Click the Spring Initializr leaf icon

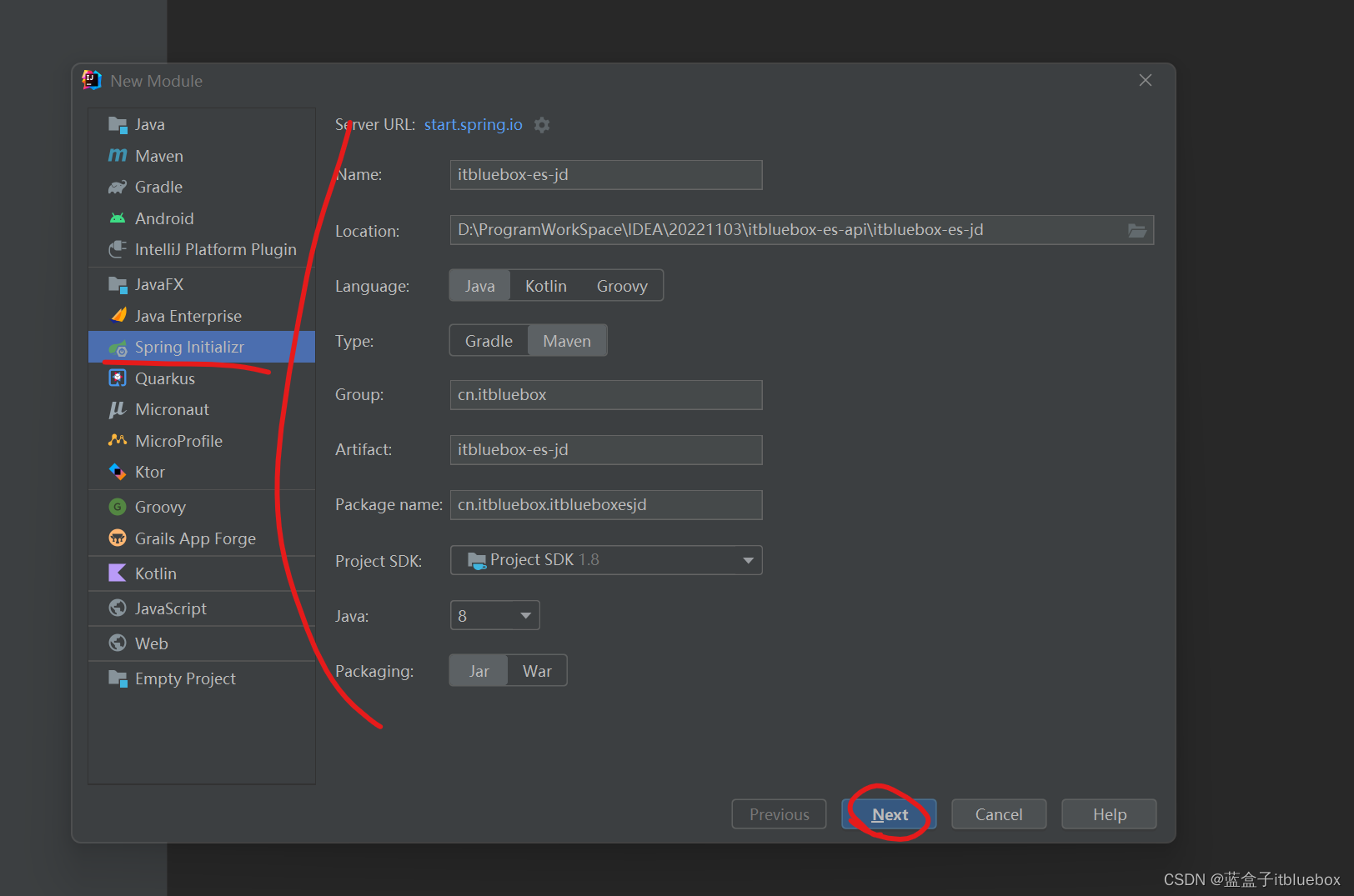click(118, 348)
